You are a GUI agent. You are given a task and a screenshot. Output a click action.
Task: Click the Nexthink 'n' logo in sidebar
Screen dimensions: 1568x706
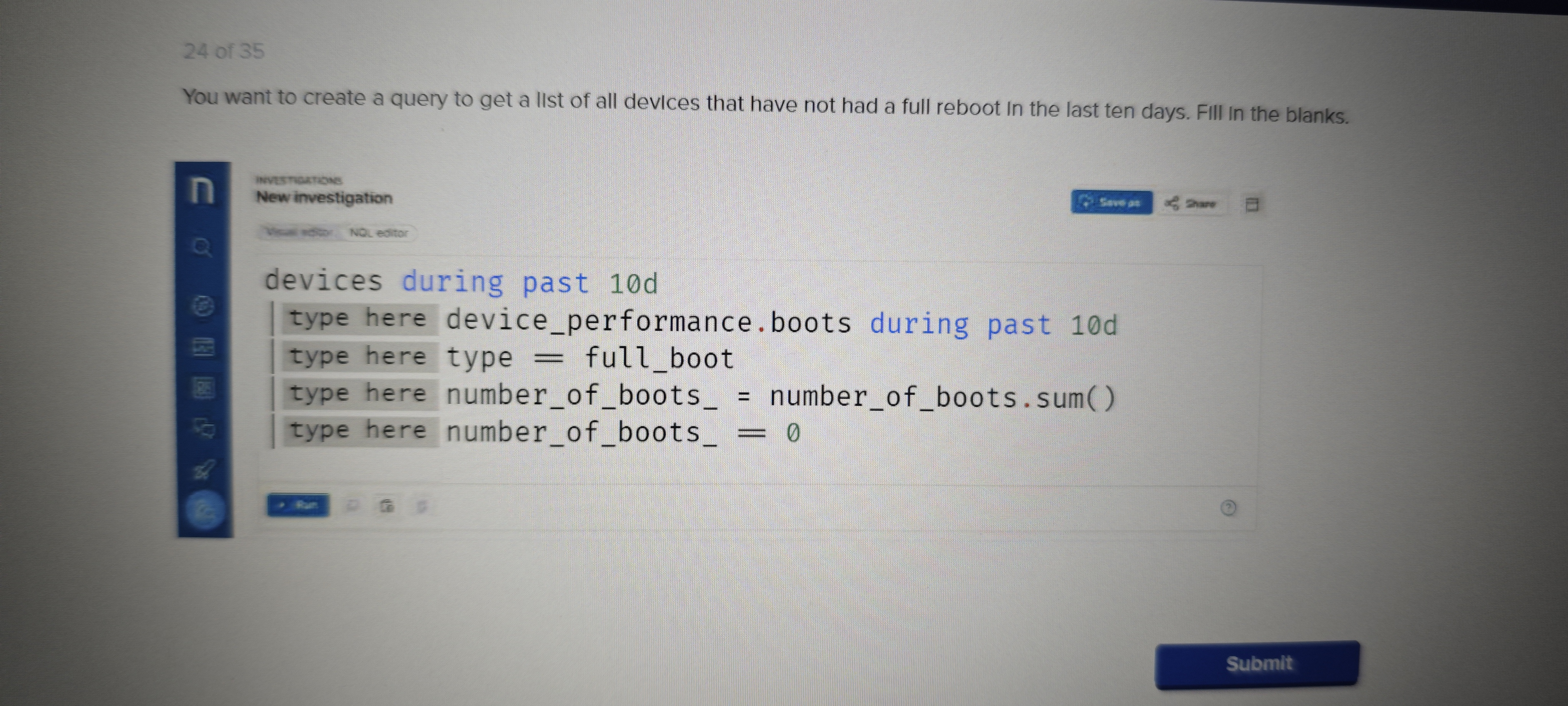pyautogui.click(x=201, y=191)
